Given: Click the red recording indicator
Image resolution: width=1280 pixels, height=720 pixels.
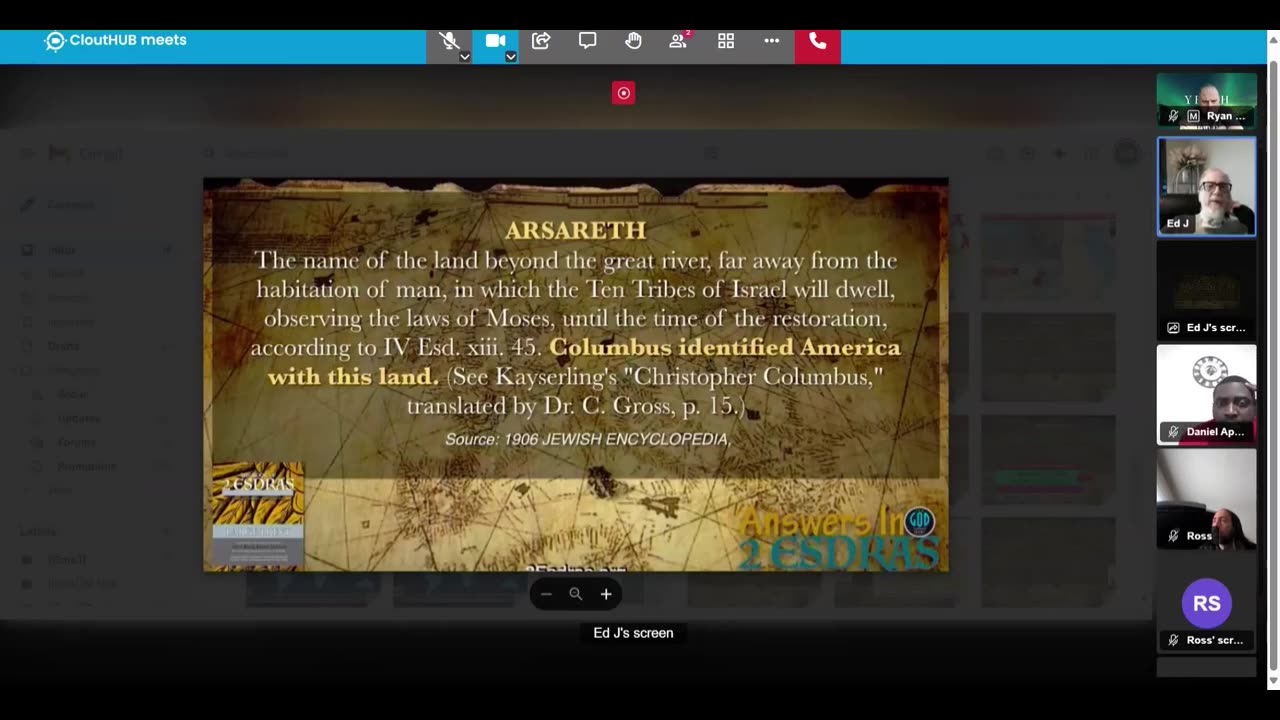Looking at the screenshot, I should point(623,93).
